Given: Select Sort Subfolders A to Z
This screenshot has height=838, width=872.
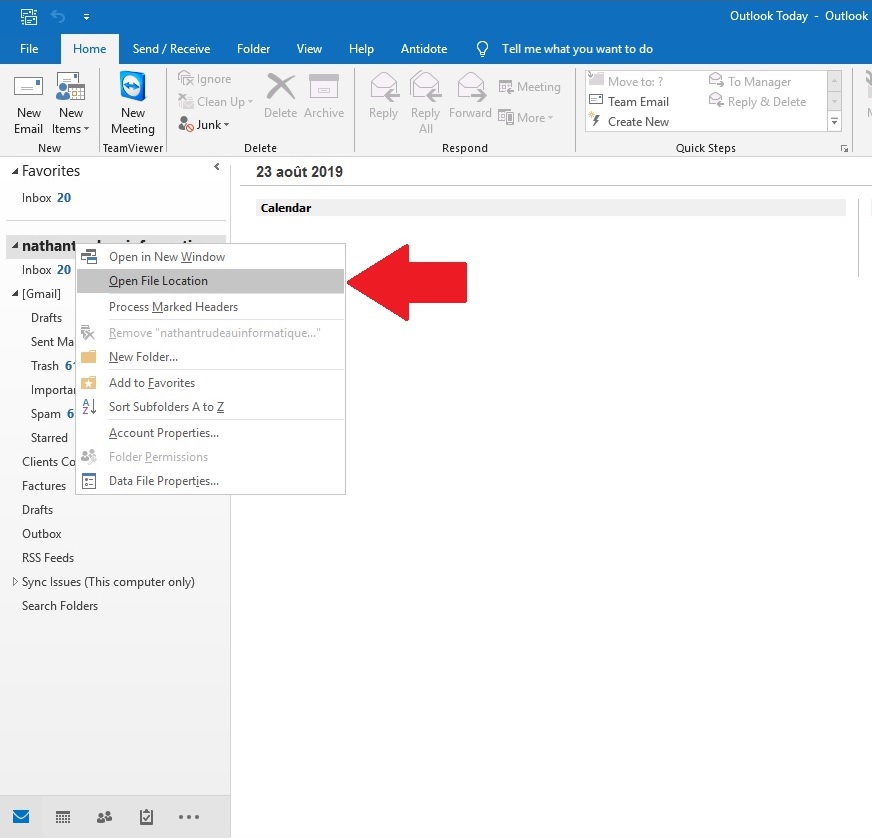Looking at the screenshot, I should click(x=210, y=407).
